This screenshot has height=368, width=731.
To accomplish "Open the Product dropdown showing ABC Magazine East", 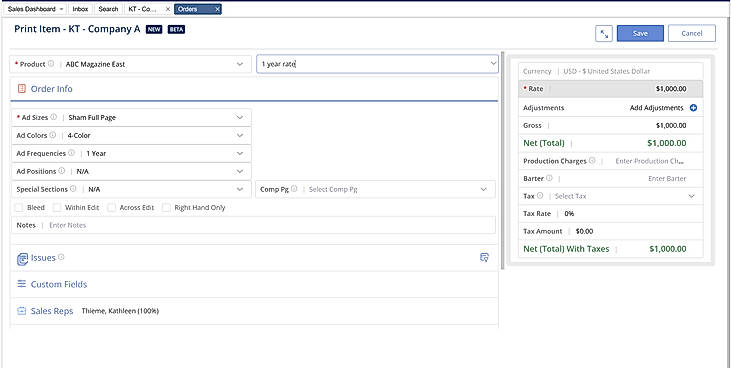I will coord(131,64).
